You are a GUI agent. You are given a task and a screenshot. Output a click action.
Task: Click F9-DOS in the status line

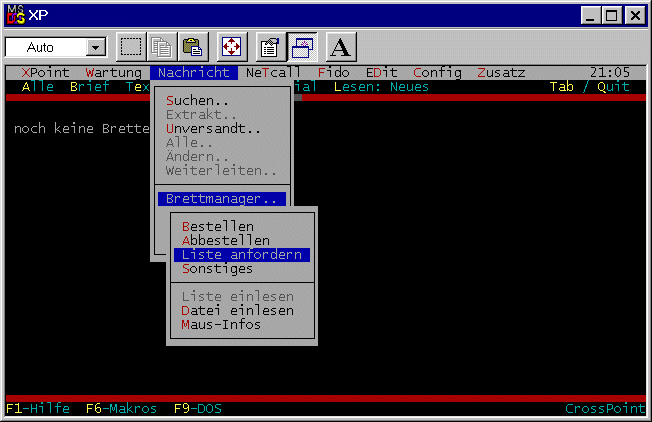pyautogui.click(x=198, y=409)
